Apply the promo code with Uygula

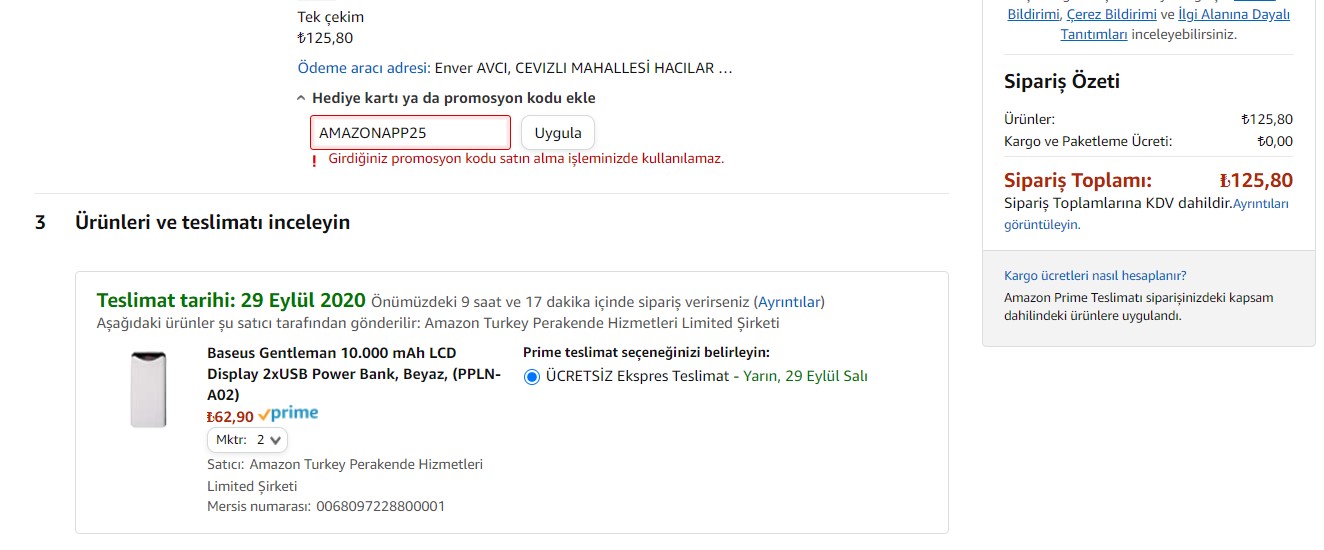pos(558,133)
